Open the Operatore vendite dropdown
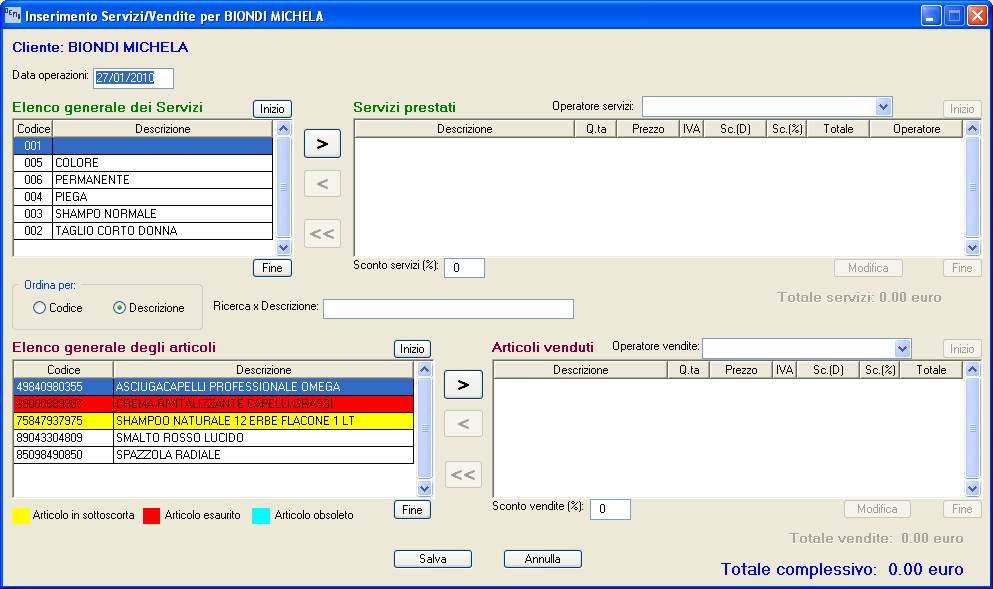Viewport: 993px width, 589px height. (902, 348)
